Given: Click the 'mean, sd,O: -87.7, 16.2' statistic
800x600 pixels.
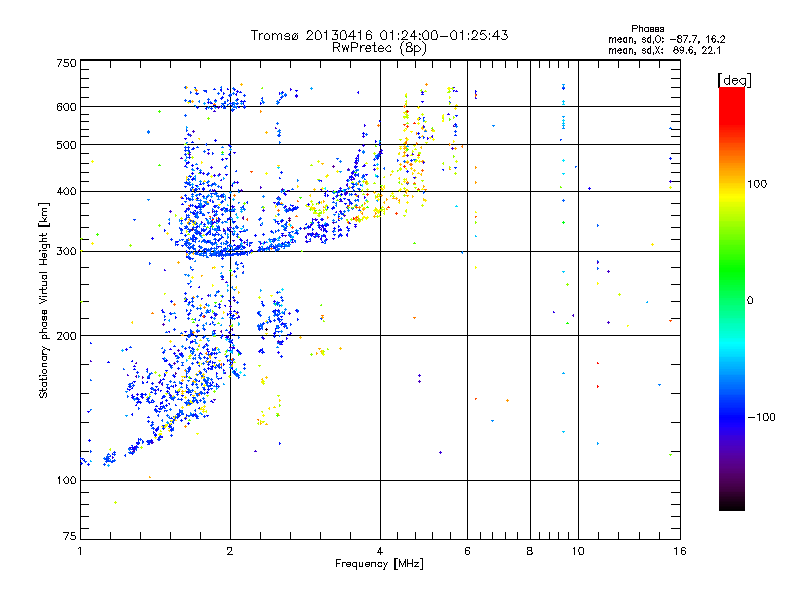Looking at the screenshot, I should (x=666, y=39).
